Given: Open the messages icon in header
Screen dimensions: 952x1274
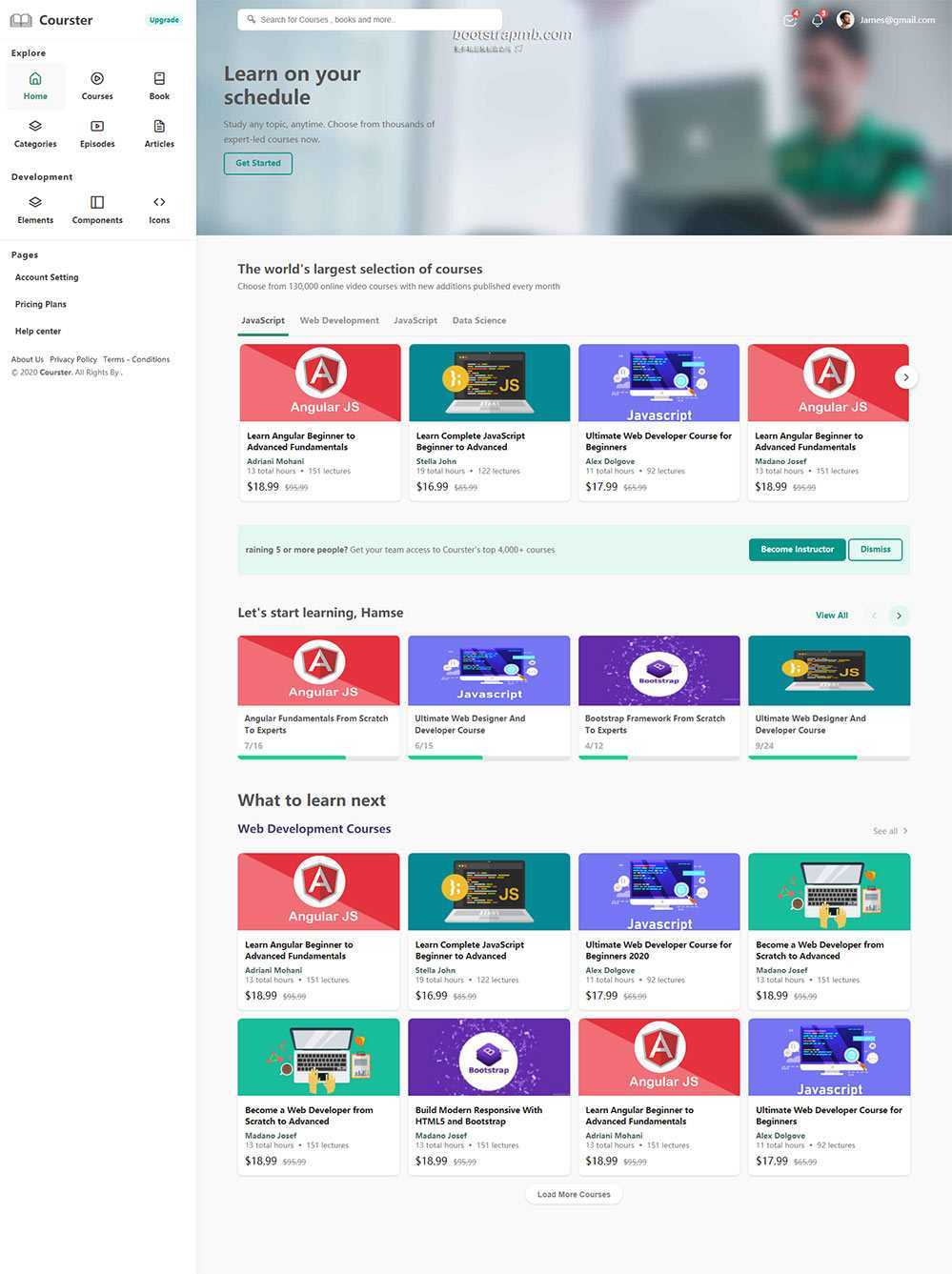Looking at the screenshot, I should 789,20.
